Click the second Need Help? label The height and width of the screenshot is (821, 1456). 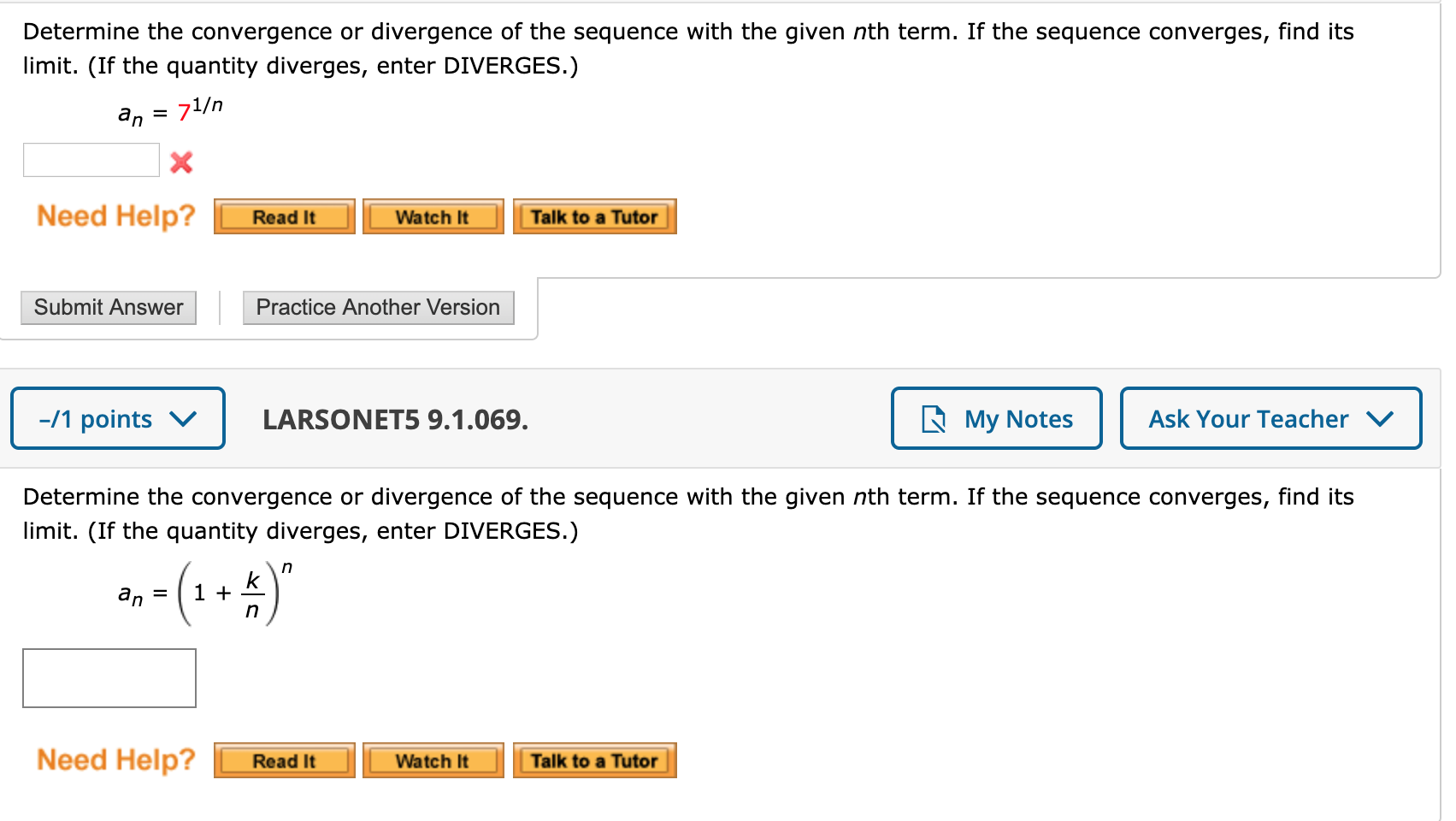tap(116, 759)
